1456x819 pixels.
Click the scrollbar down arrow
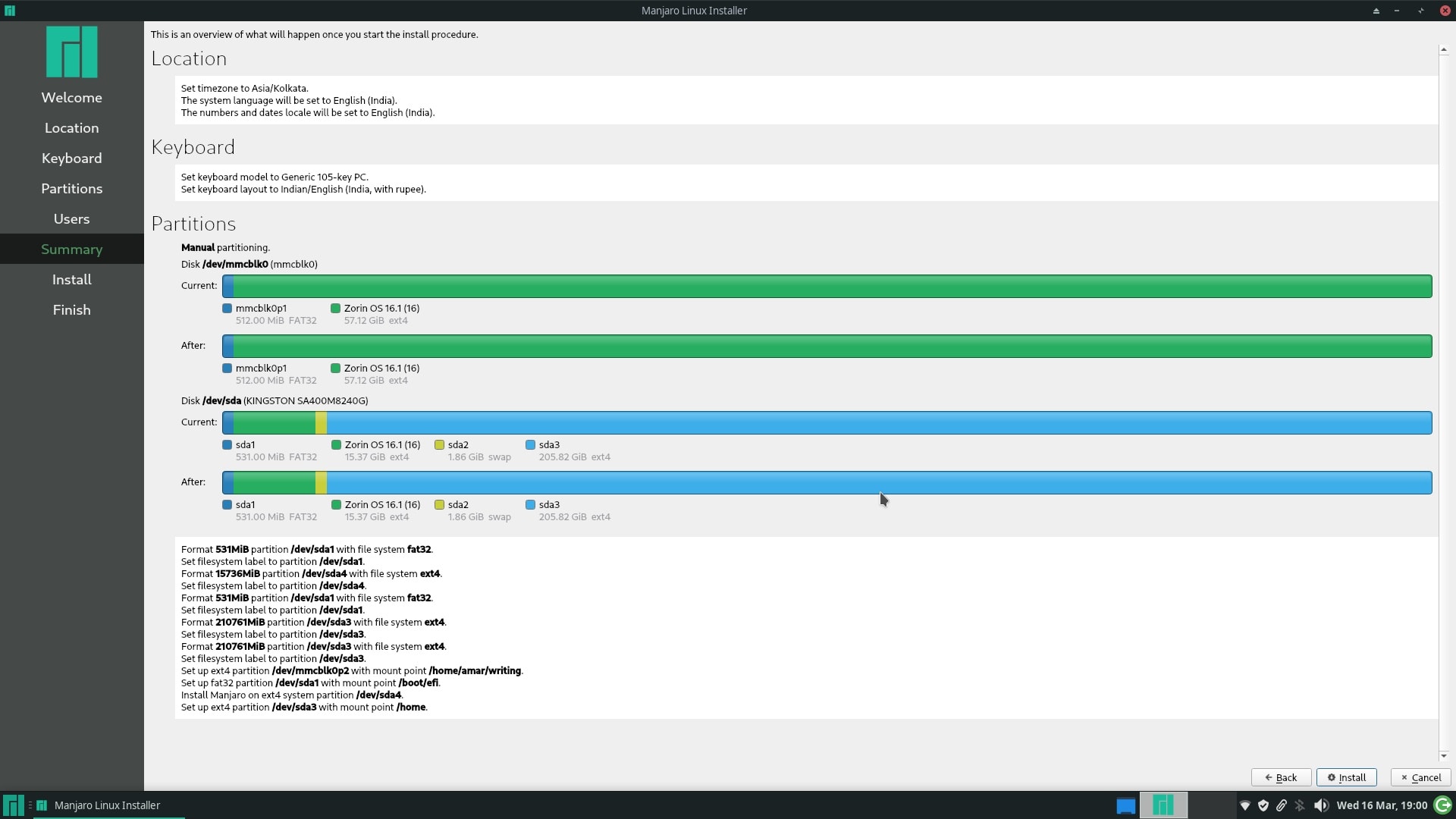[x=1443, y=755]
